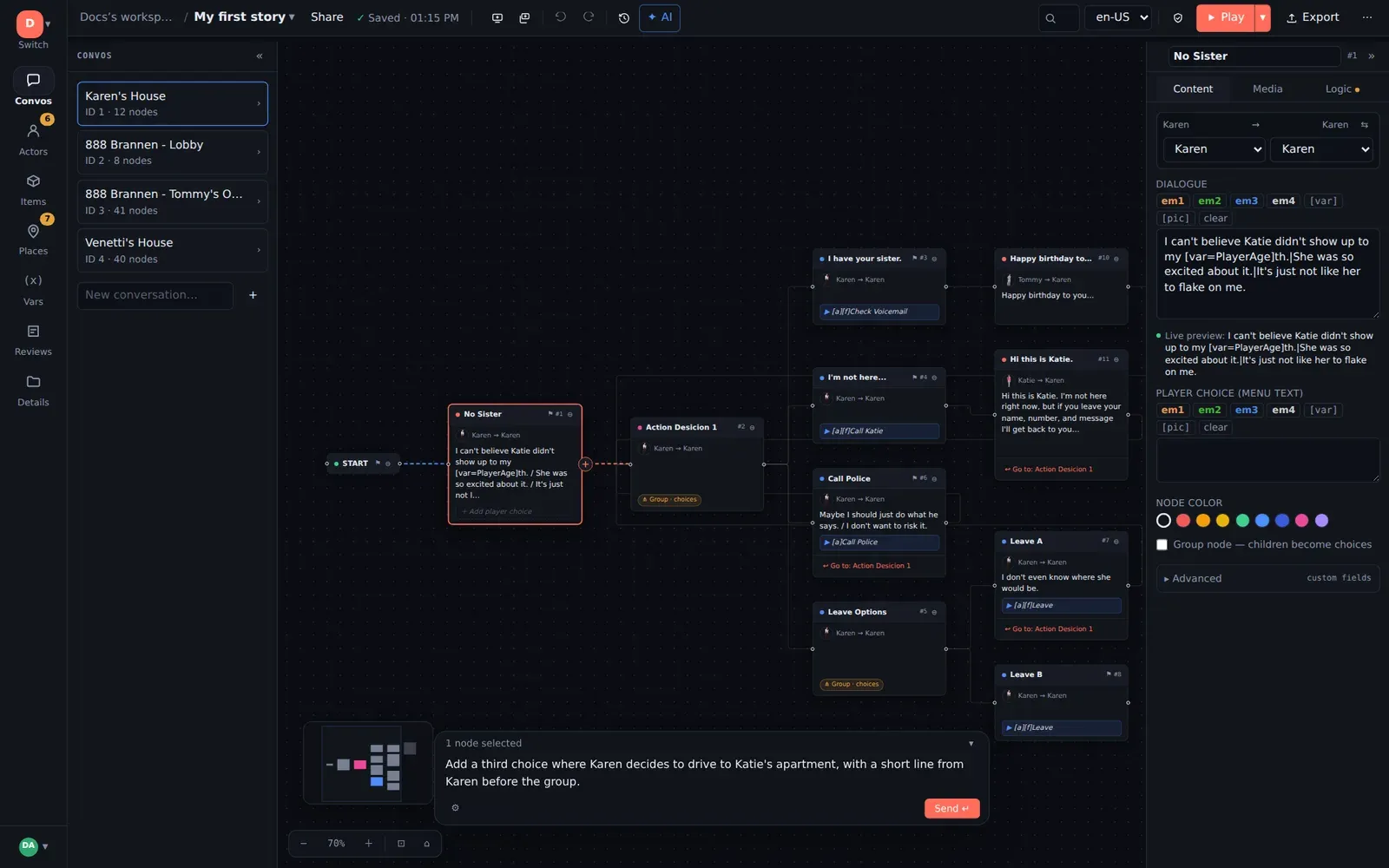The image size is (1389, 868).
Task: Swap speaker and listener actors icon
Action: pos(1365,125)
